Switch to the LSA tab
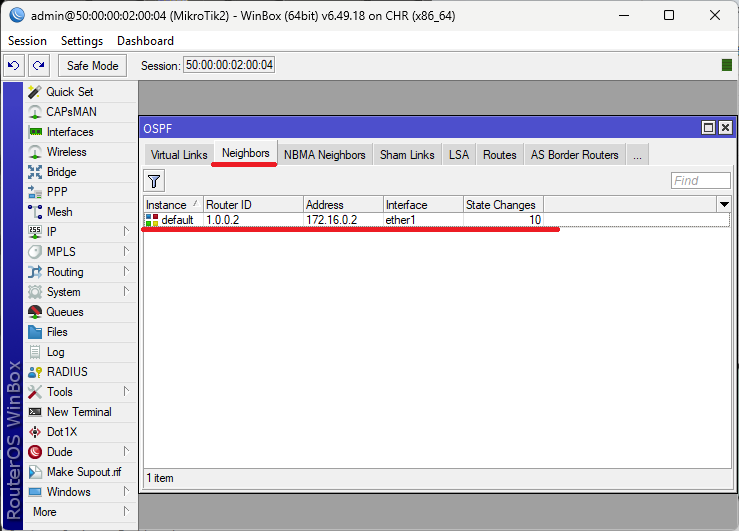Screen dimensions: 739x531 pyautogui.click(x=458, y=155)
